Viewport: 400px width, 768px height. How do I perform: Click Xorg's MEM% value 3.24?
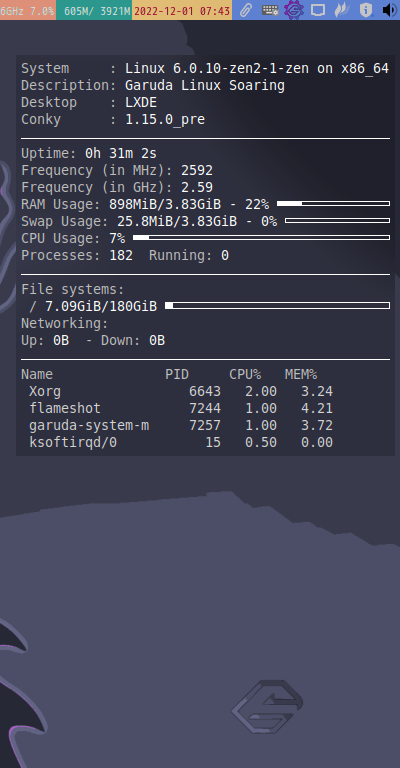coord(317,391)
